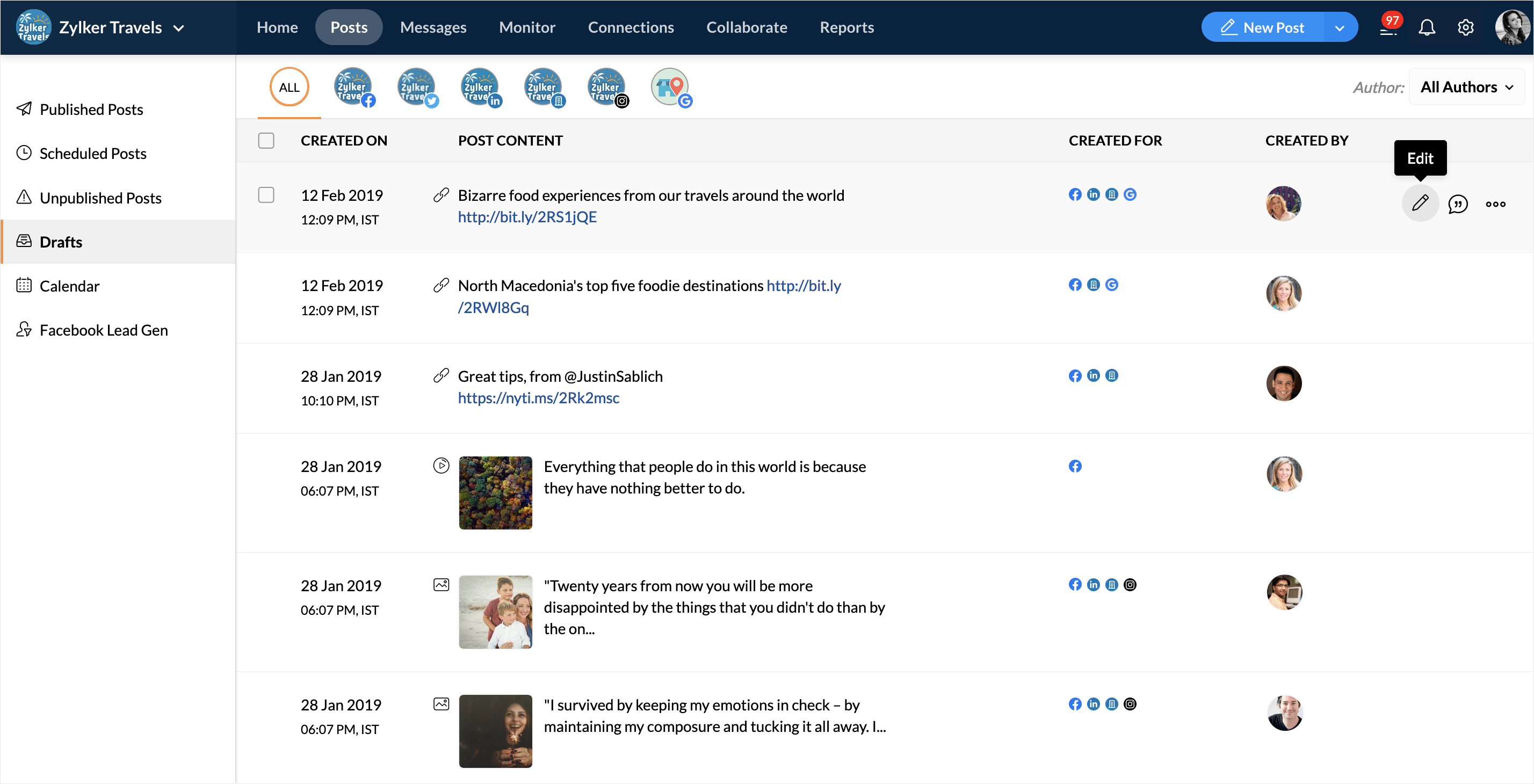Go to the Monitor tab

point(527,27)
